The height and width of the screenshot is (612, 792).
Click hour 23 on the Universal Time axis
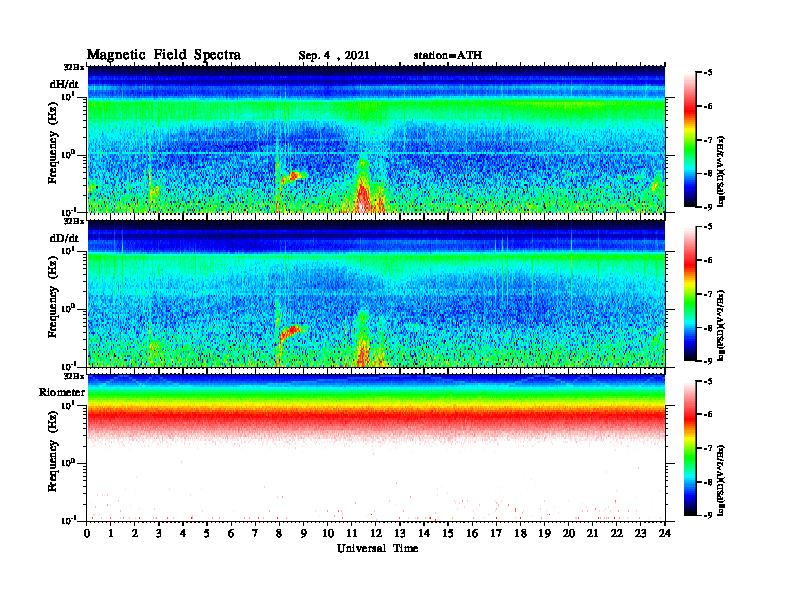coord(641,534)
